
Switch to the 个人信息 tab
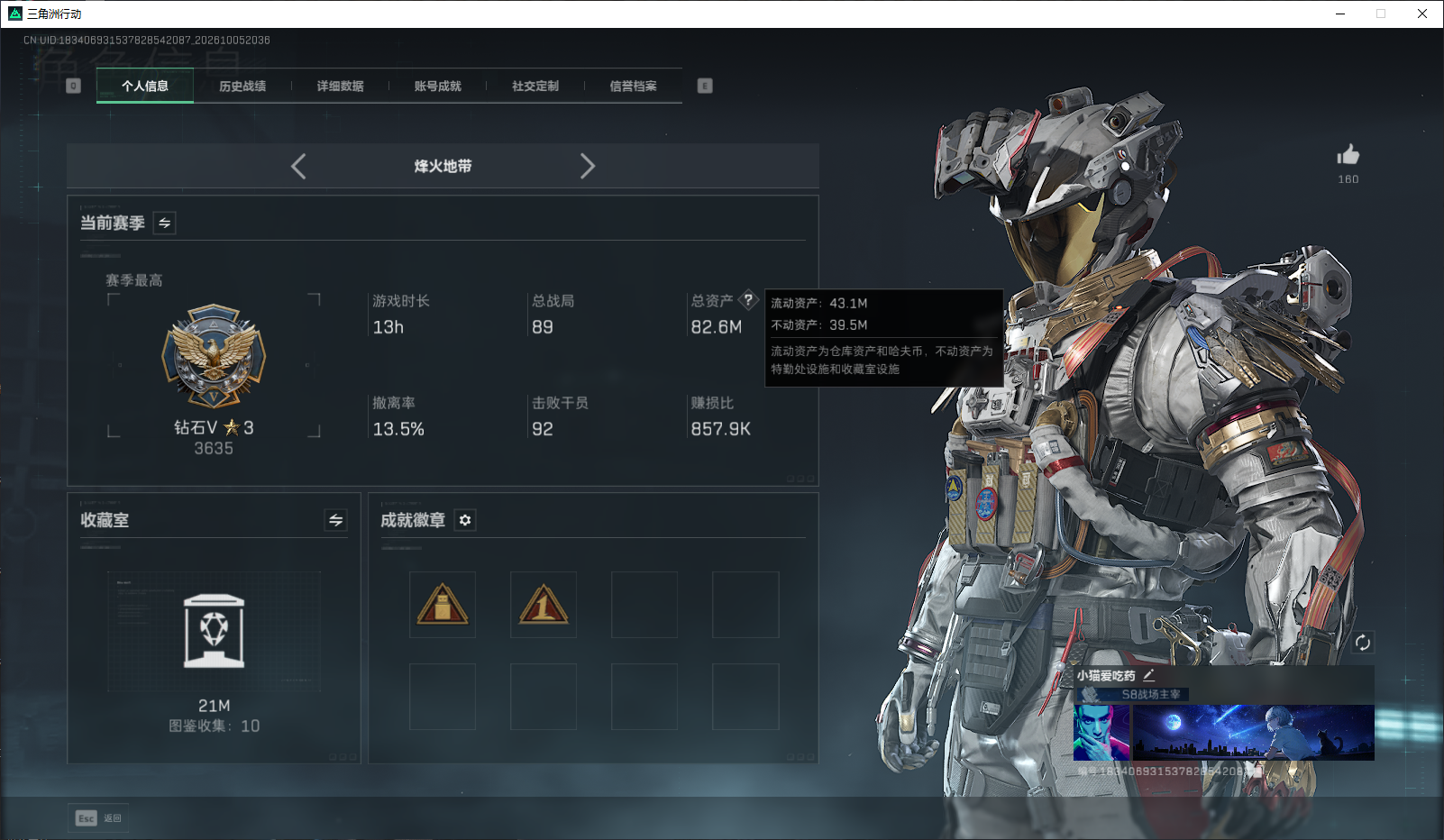(145, 86)
